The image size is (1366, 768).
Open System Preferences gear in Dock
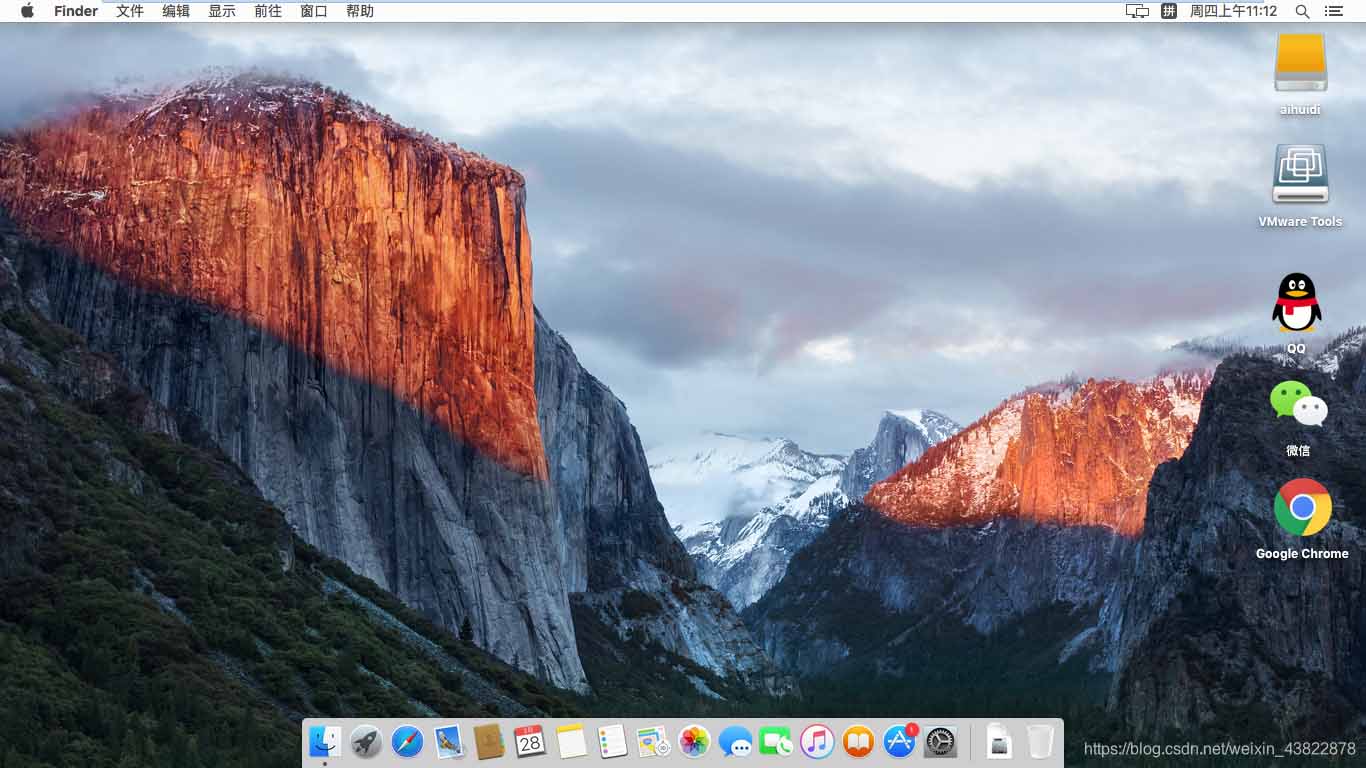941,742
